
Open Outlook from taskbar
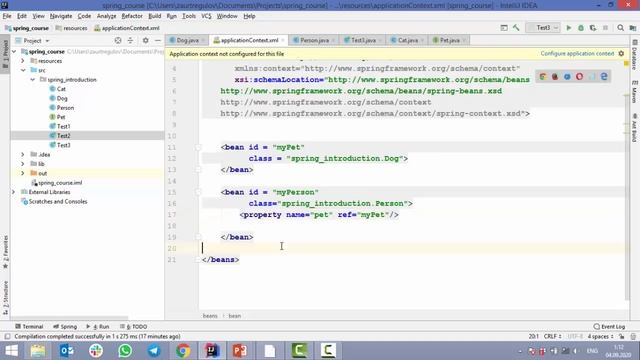pyautogui.click(x=67, y=351)
